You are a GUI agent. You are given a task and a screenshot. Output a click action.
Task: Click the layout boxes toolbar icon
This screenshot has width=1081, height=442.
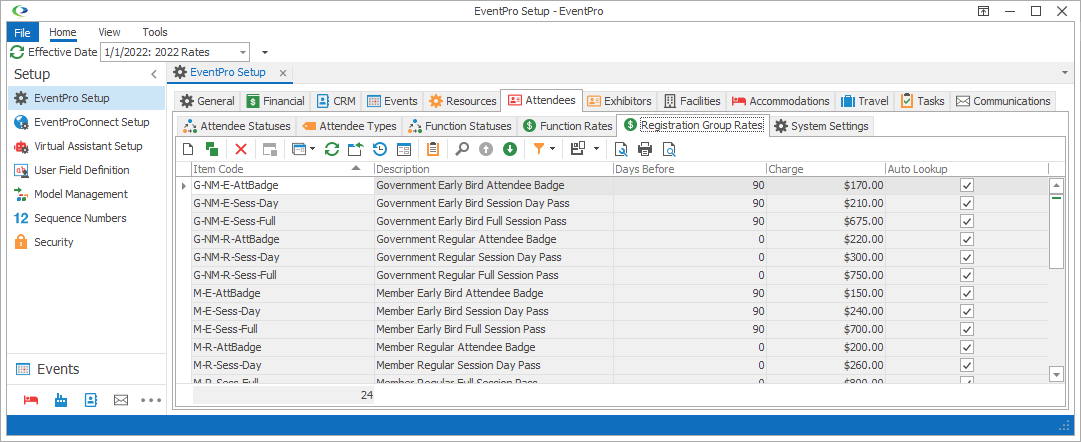578,148
